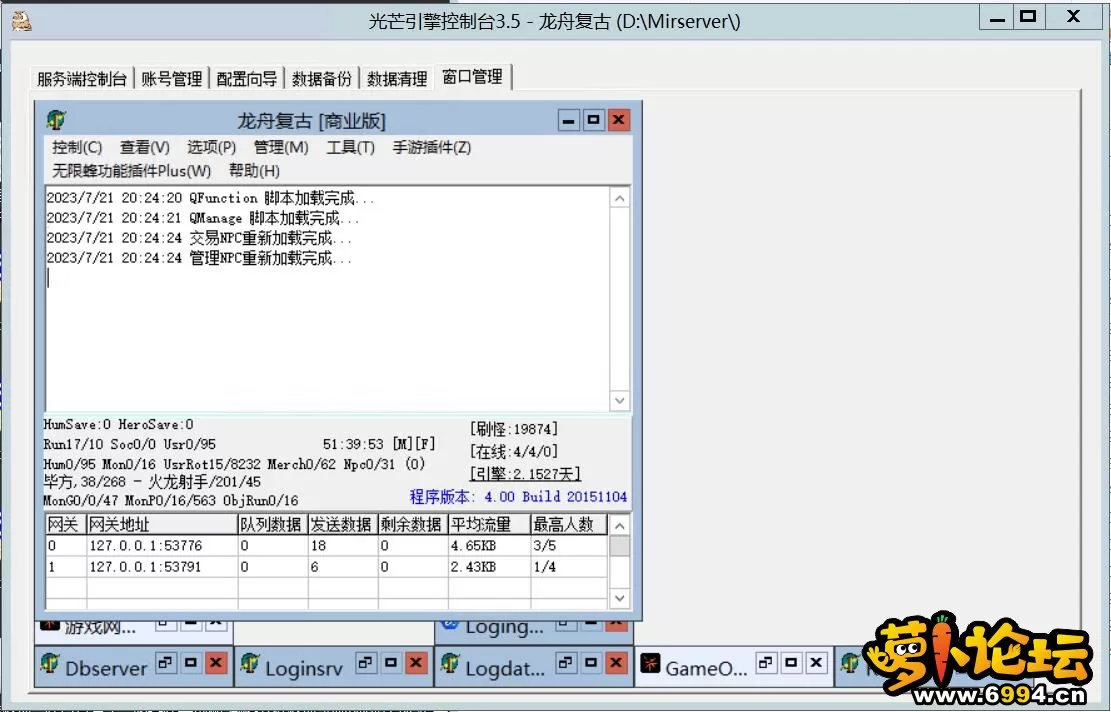
Task: Open the 手游插件(Z) menu
Action: (x=432, y=147)
